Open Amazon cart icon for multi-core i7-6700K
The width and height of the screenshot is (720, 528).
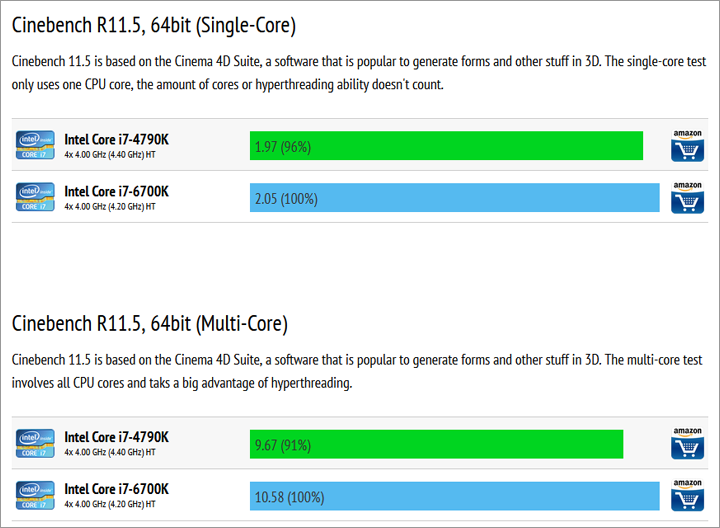coord(687,495)
